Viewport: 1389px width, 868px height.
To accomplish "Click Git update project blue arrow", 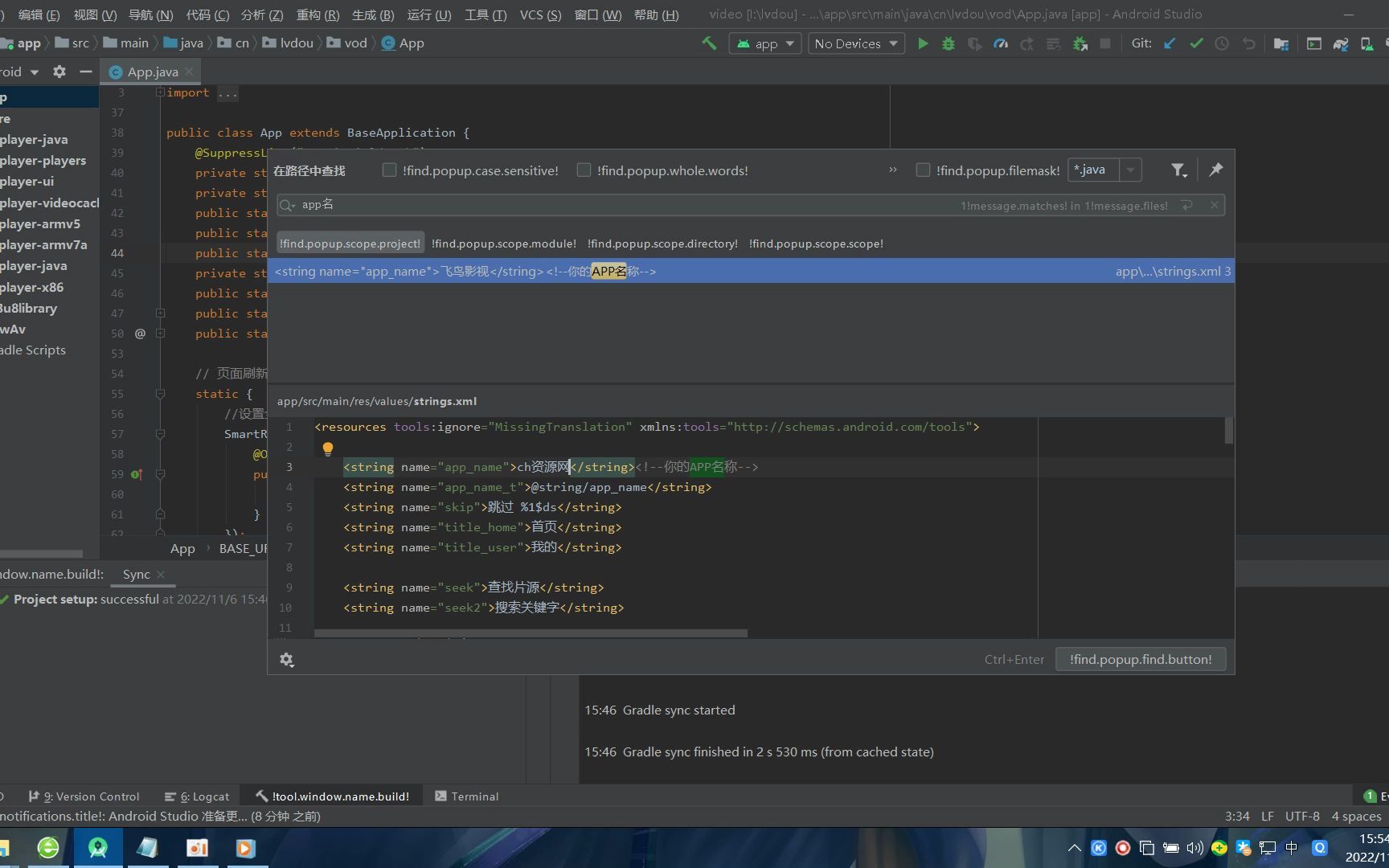I will 1170,43.
